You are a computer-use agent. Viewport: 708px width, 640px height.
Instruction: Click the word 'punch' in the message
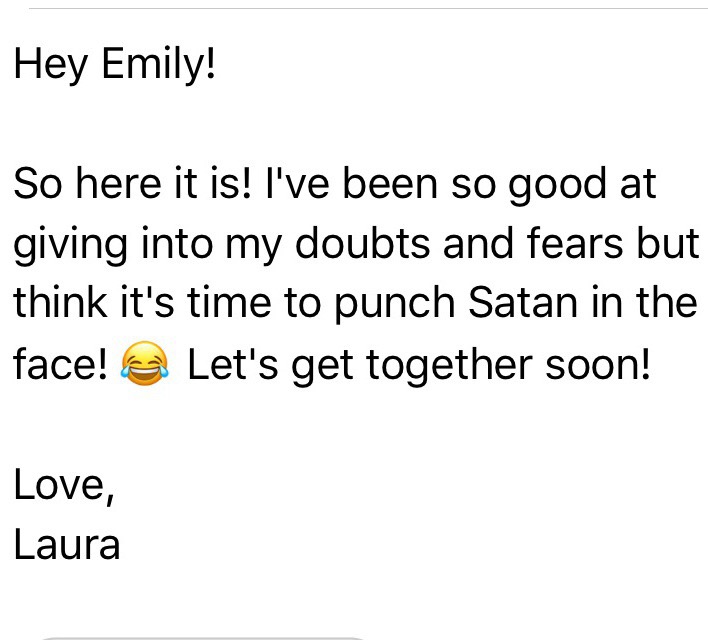click(395, 304)
